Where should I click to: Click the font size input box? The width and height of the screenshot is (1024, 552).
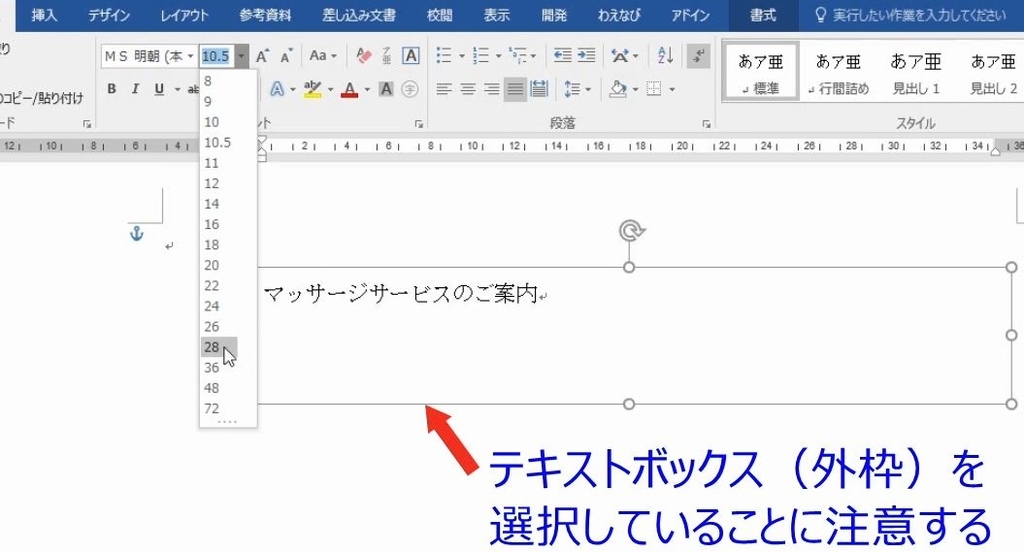[217, 56]
